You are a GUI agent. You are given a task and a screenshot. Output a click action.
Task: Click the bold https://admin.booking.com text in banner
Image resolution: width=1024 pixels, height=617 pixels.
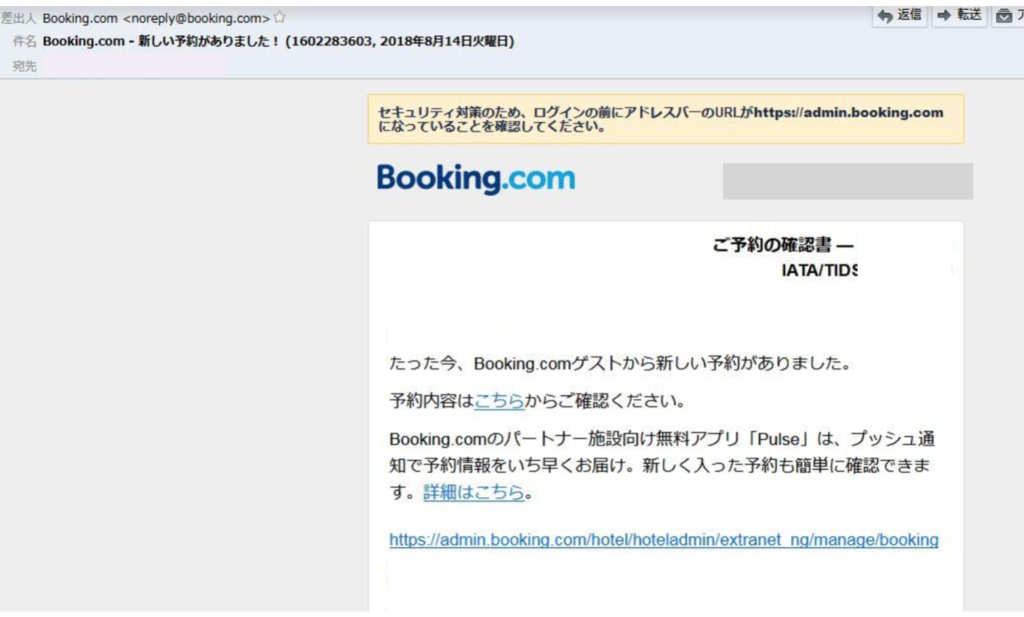(x=848, y=112)
